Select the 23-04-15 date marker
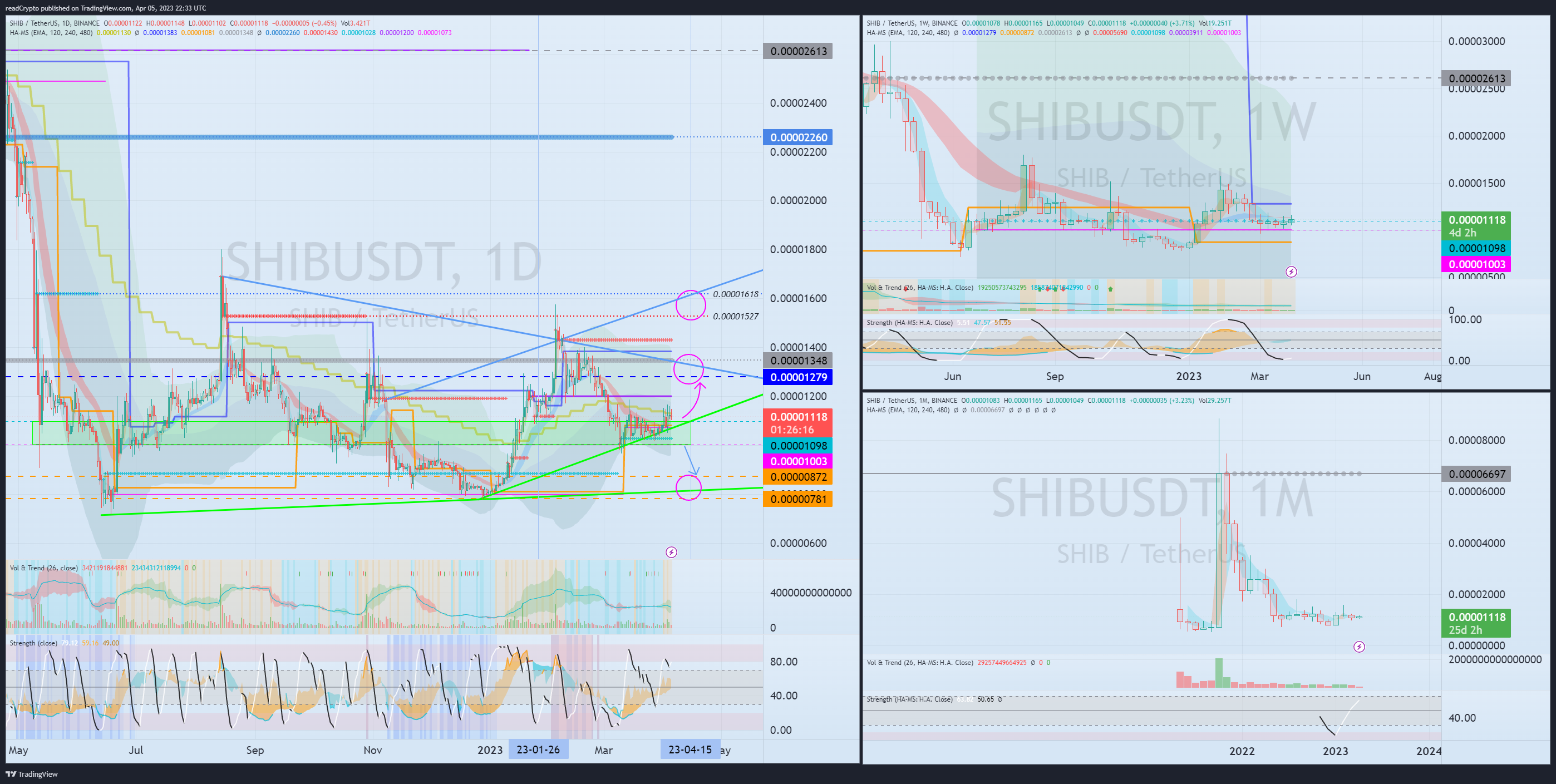Image resolution: width=1556 pixels, height=784 pixels. click(x=690, y=750)
